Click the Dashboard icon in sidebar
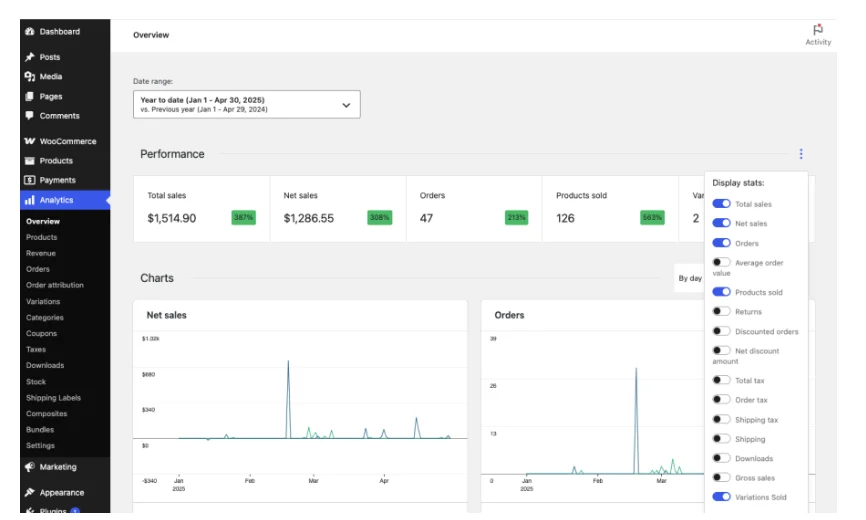The height and width of the screenshot is (520, 866). (29, 32)
